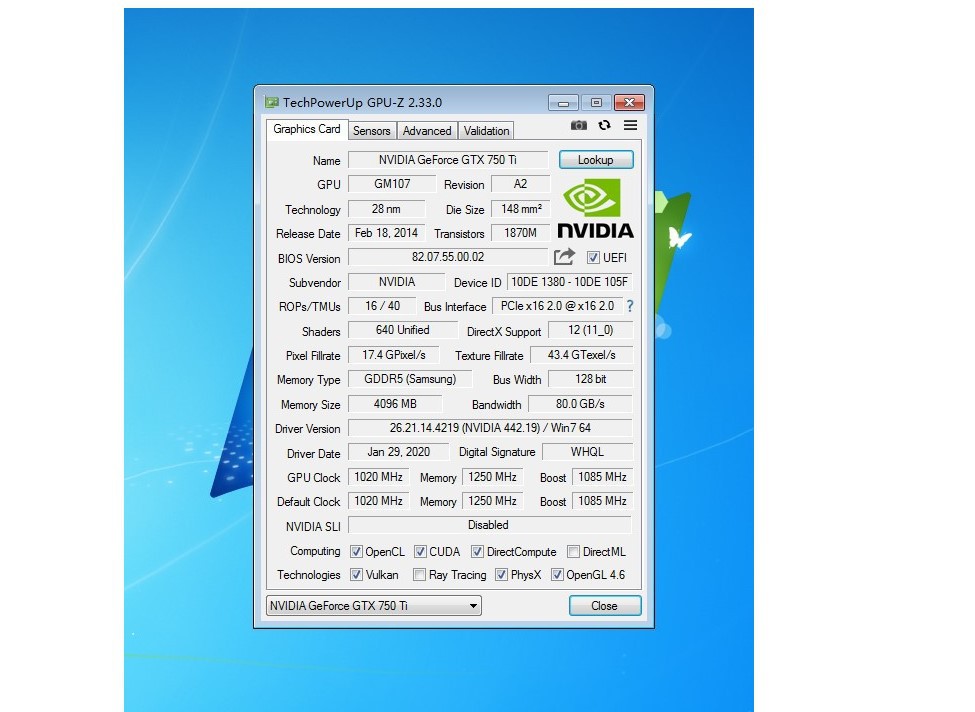The width and height of the screenshot is (975, 712).
Task: Click the Technologies label text
Action: tap(308, 575)
